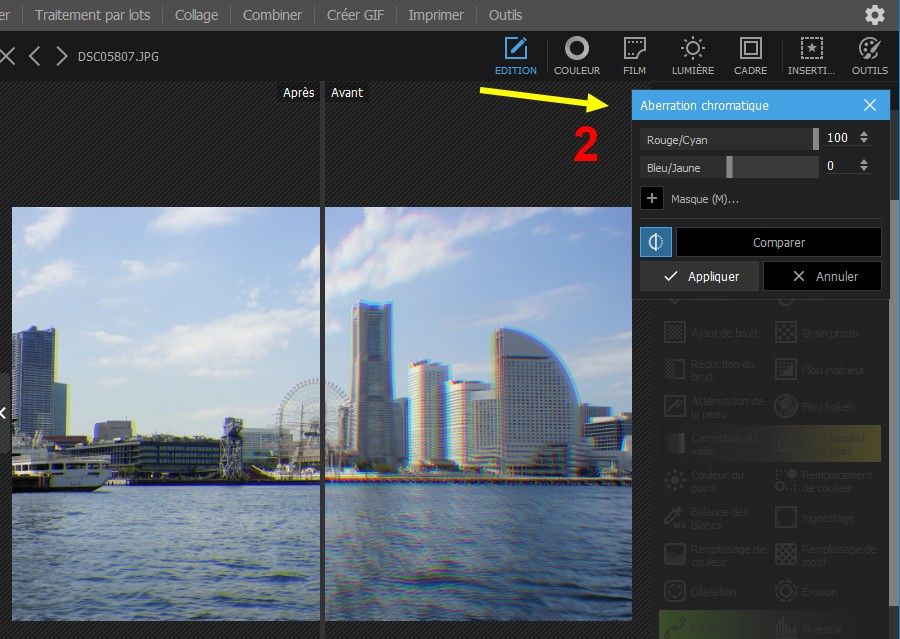Close the Aberration chromatique panel
This screenshot has height=639, width=900.
(x=870, y=105)
